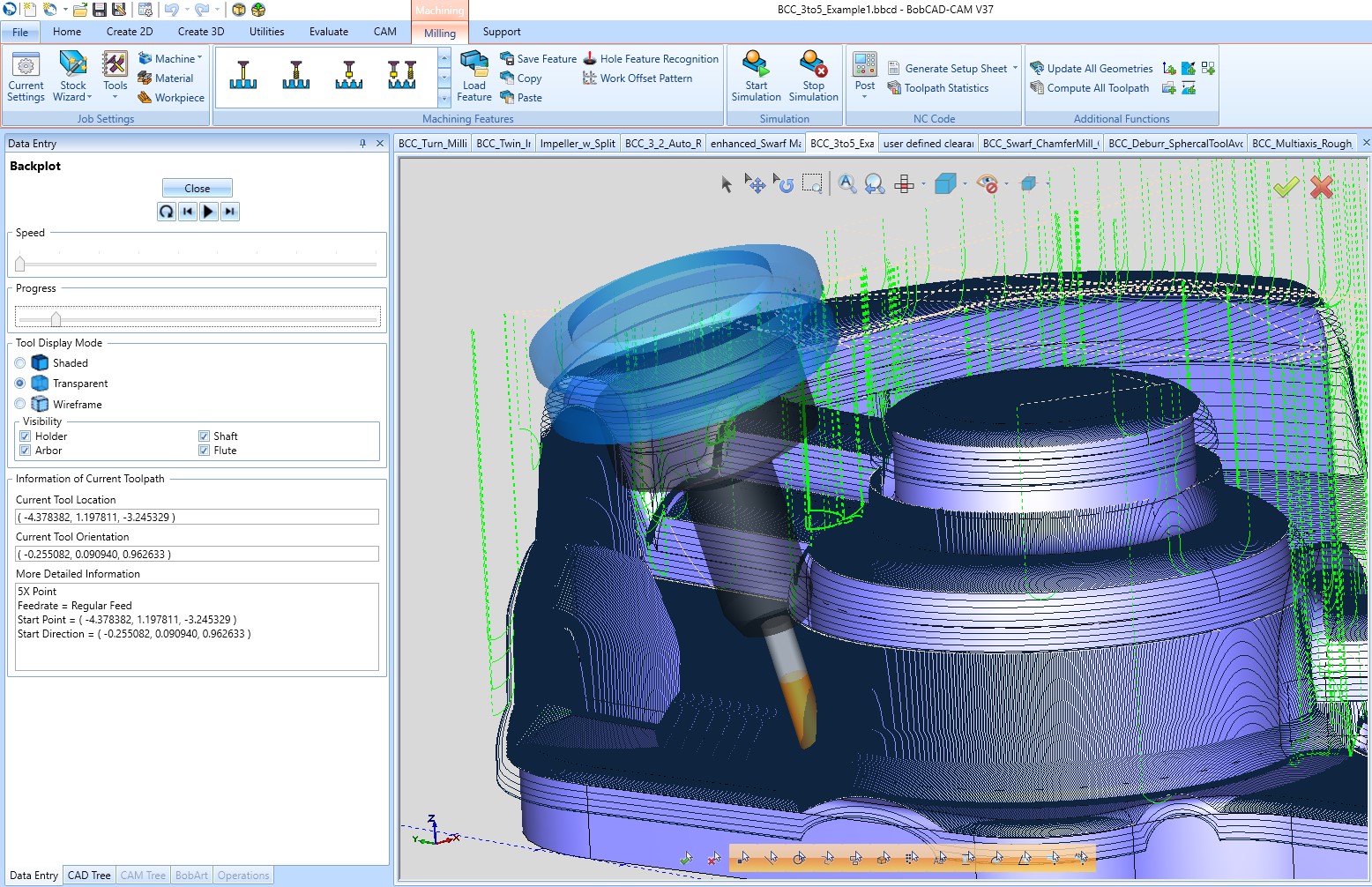Toggle the Flute visibility checkbox

click(x=204, y=451)
